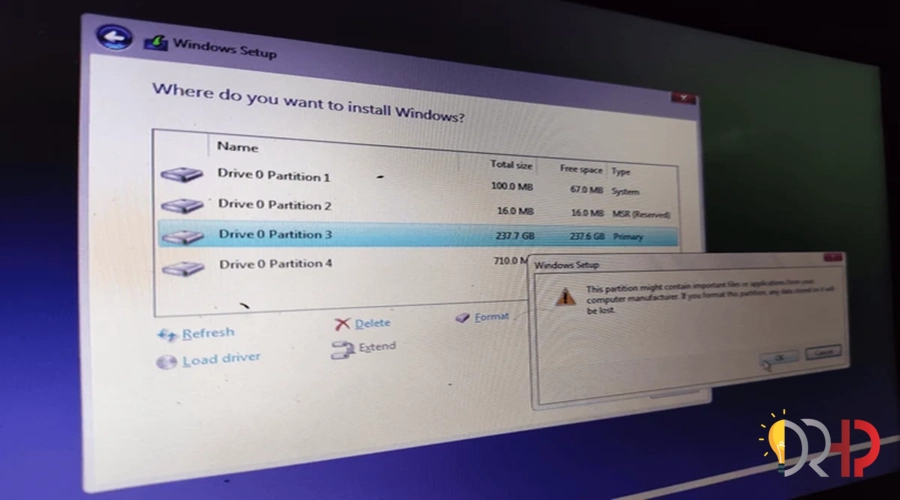Format the selected partition
Viewport: 900px width, 500px height.
pos(491,316)
